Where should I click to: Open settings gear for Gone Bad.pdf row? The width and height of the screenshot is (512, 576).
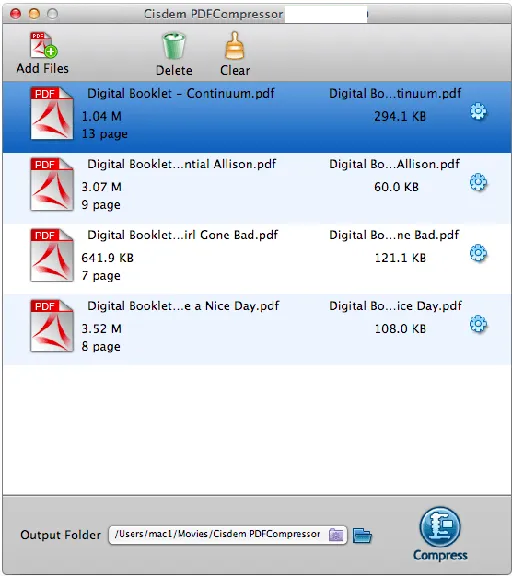tap(478, 253)
